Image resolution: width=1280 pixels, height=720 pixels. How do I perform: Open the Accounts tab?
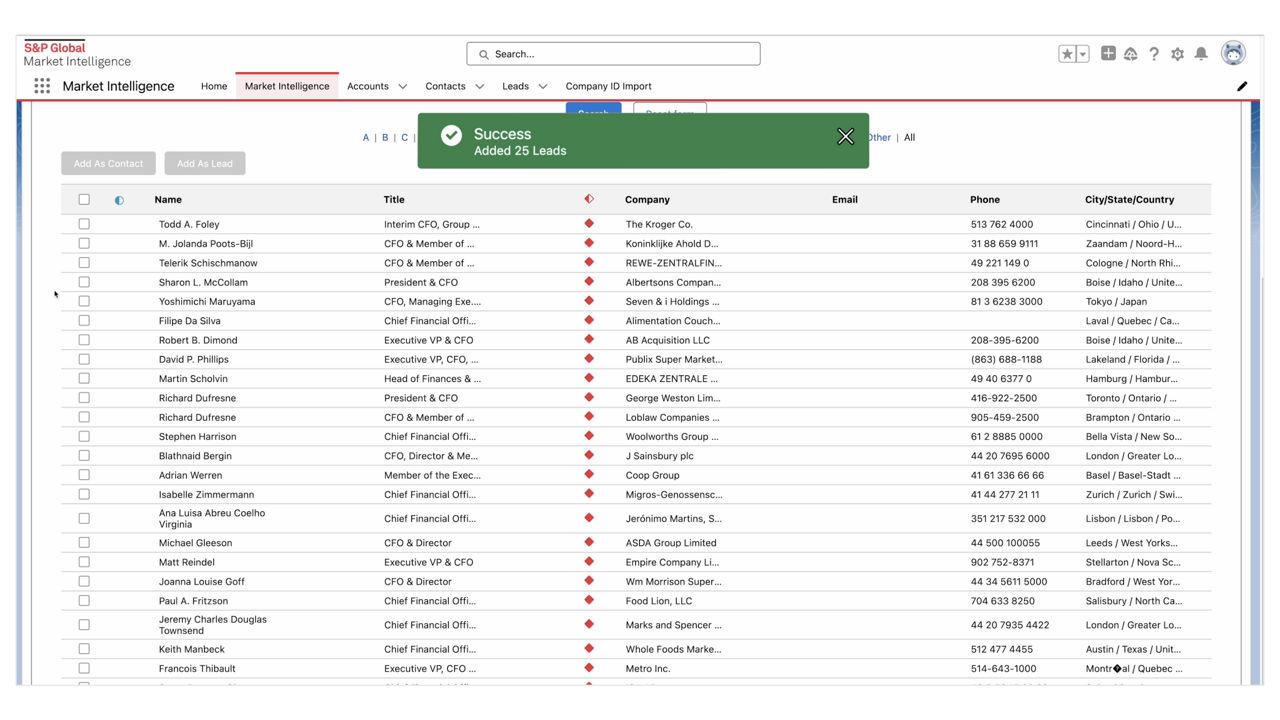368,86
